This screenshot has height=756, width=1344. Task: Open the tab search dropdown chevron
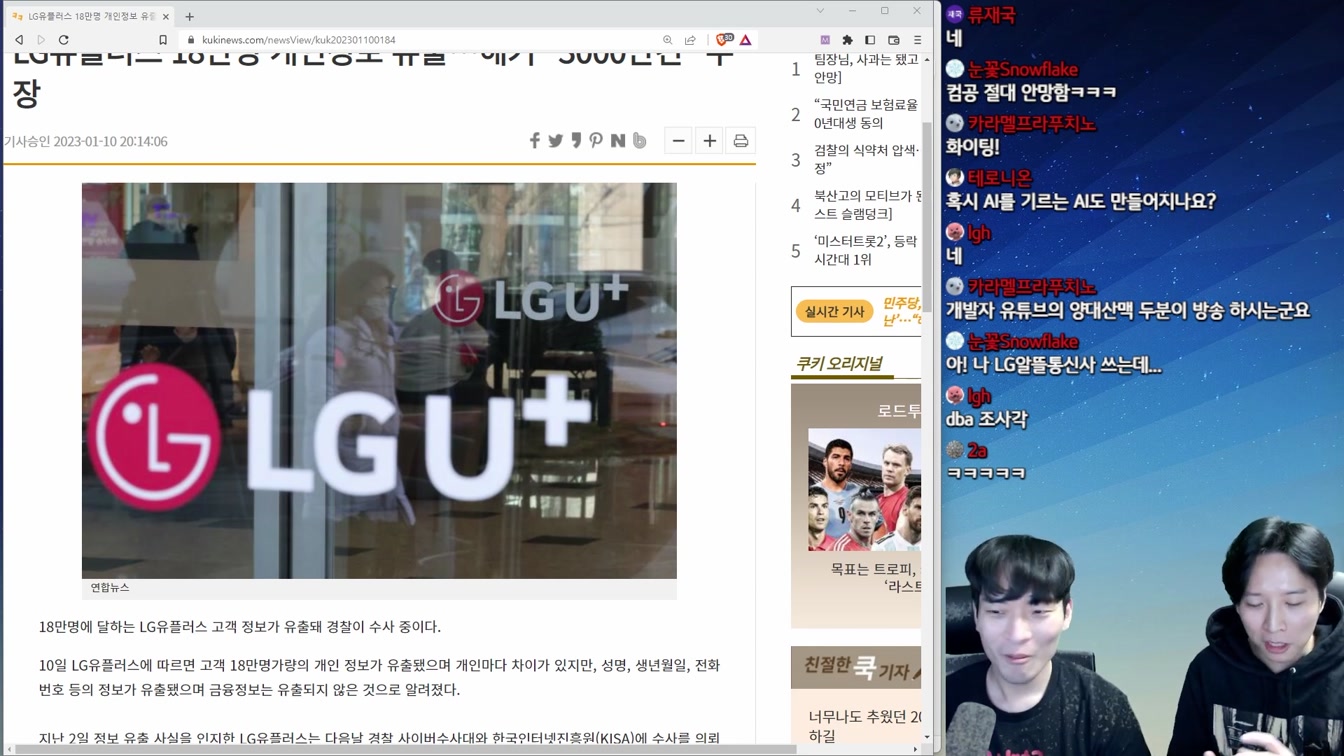820,11
